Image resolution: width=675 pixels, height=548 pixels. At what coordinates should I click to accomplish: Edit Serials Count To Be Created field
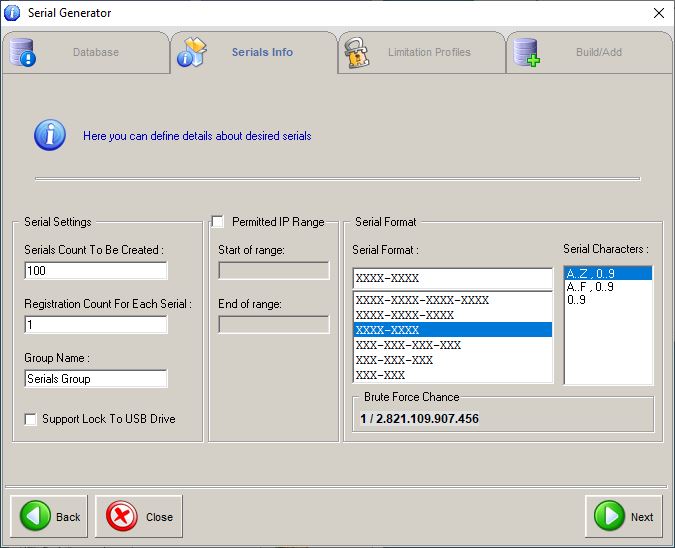pos(96,271)
